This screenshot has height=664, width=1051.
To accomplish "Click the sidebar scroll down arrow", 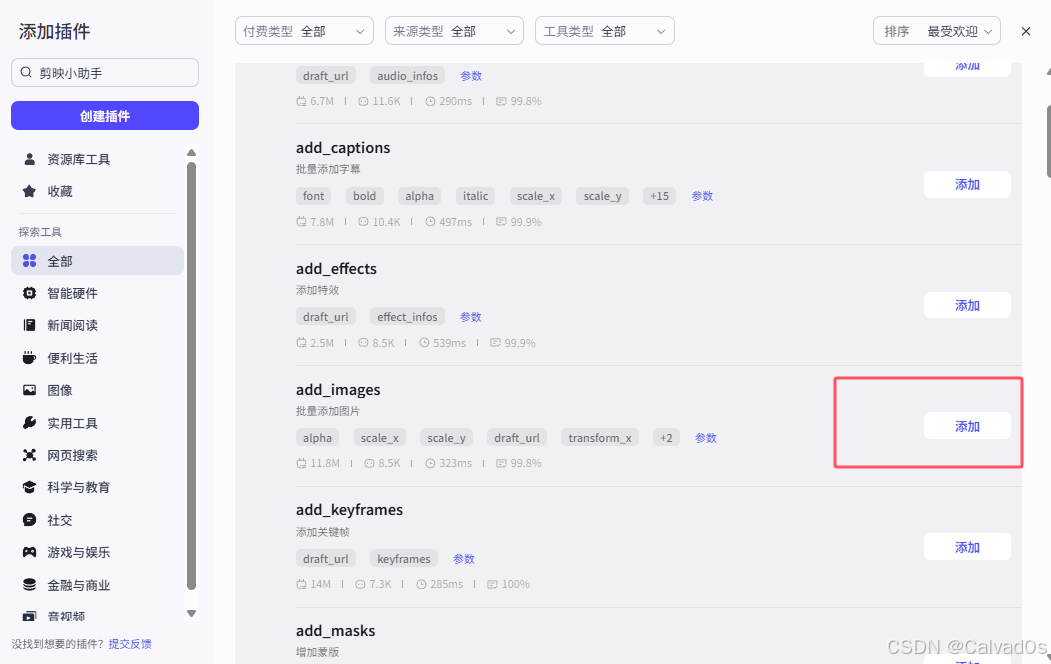I will (191, 613).
